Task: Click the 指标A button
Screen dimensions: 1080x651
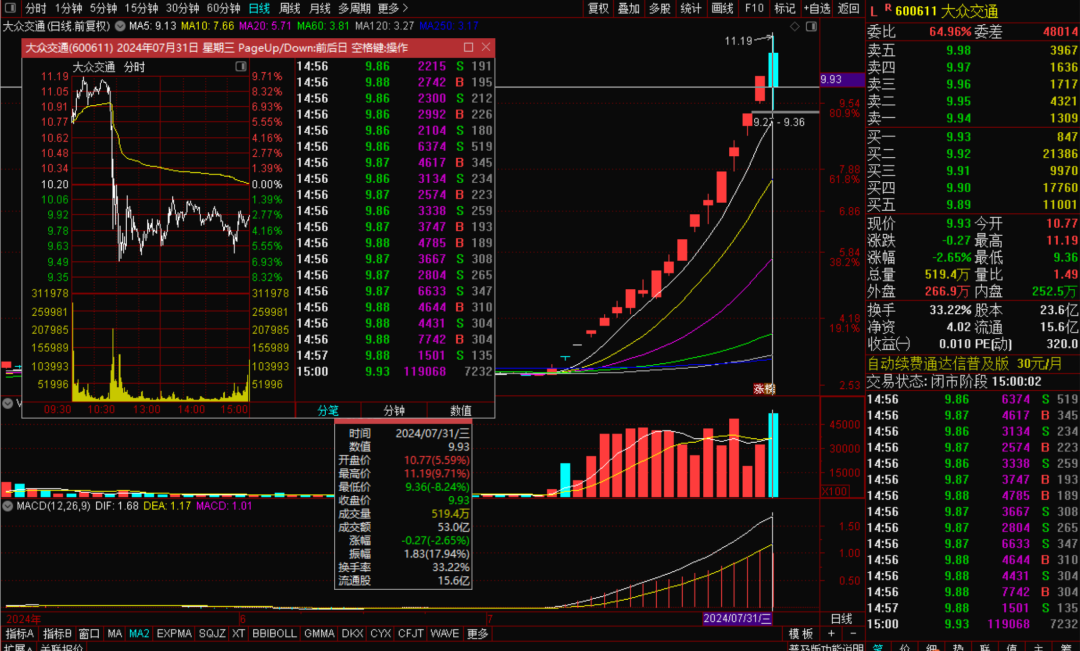Action: [19, 633]
